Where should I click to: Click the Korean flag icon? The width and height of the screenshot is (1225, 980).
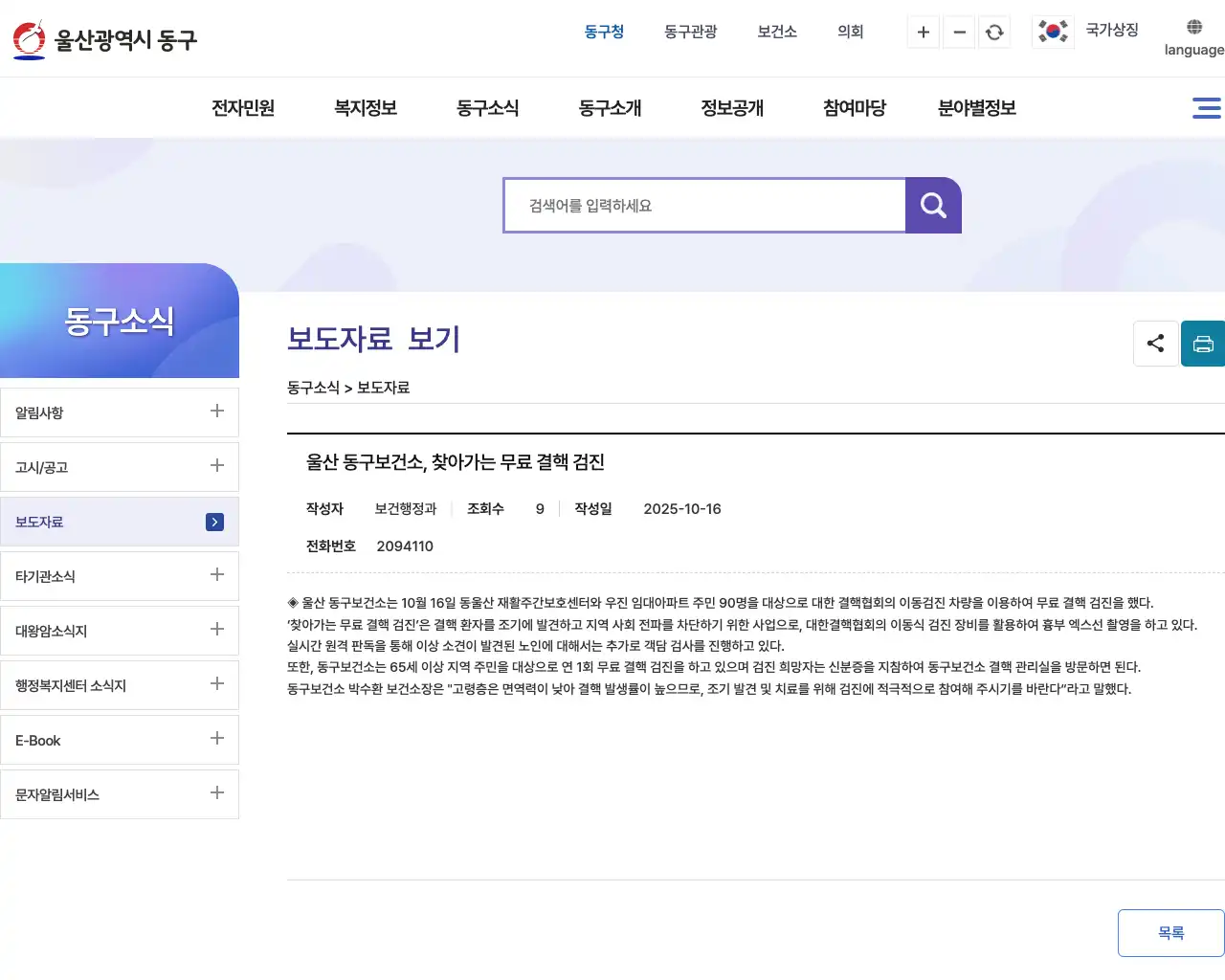click(1053, 32)
